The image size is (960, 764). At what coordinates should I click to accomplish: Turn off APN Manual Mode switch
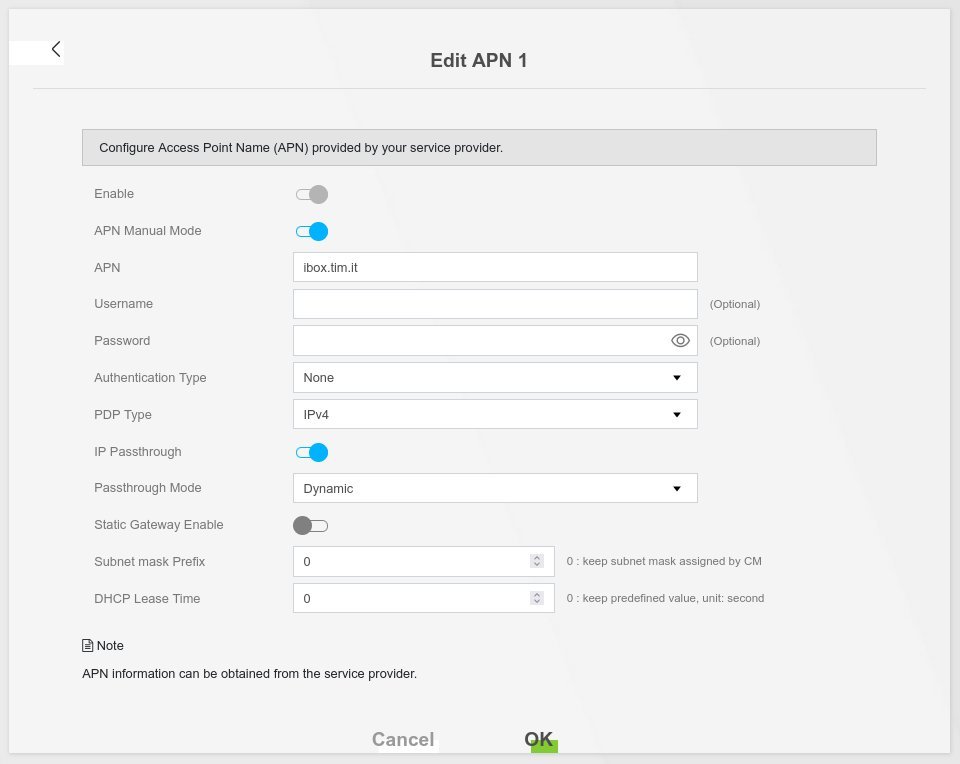coord(311,231)
